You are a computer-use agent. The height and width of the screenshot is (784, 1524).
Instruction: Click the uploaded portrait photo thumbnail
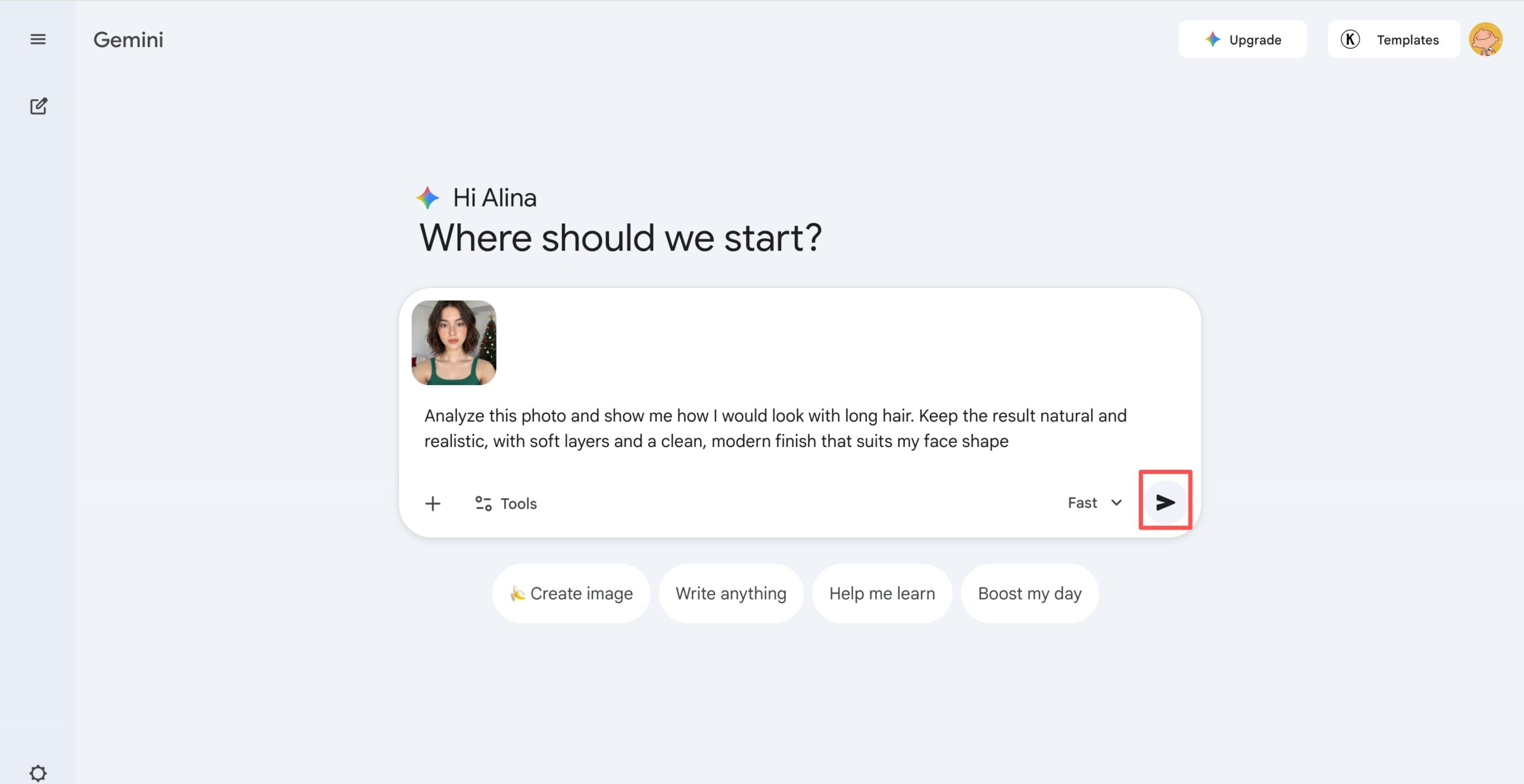click(x=454, y=342)
